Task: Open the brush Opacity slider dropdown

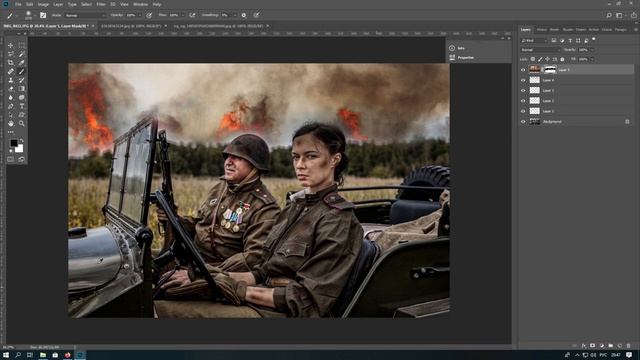Action: (140, 15)
